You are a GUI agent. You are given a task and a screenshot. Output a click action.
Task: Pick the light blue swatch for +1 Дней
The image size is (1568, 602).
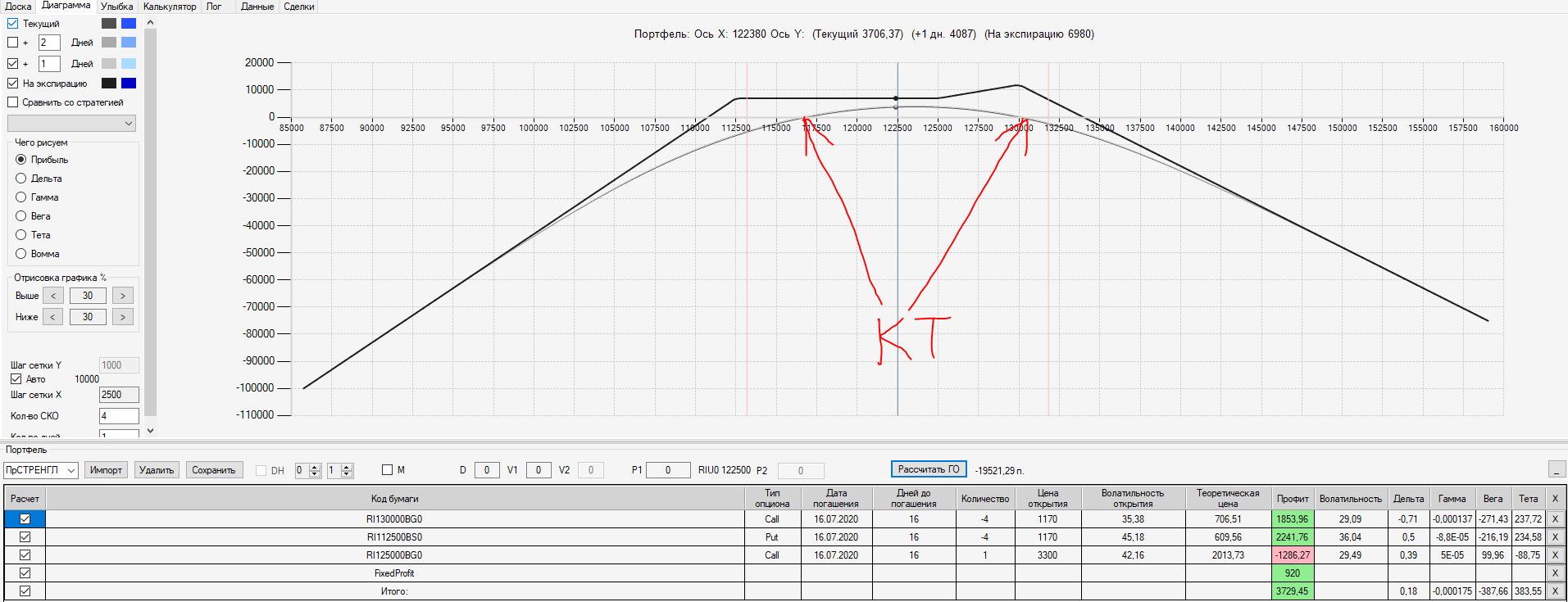129,64
